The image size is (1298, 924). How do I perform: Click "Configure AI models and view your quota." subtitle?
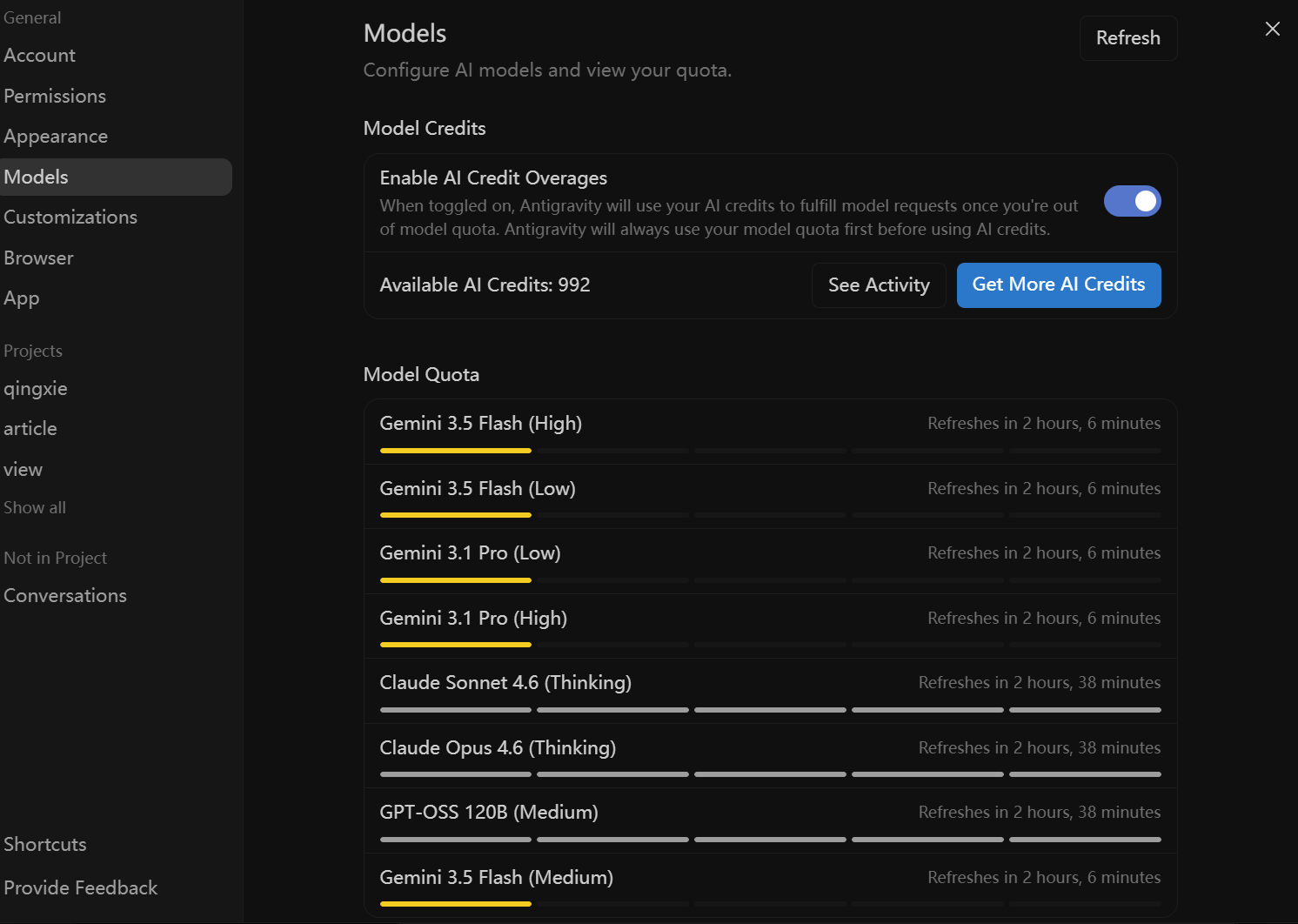547,70
